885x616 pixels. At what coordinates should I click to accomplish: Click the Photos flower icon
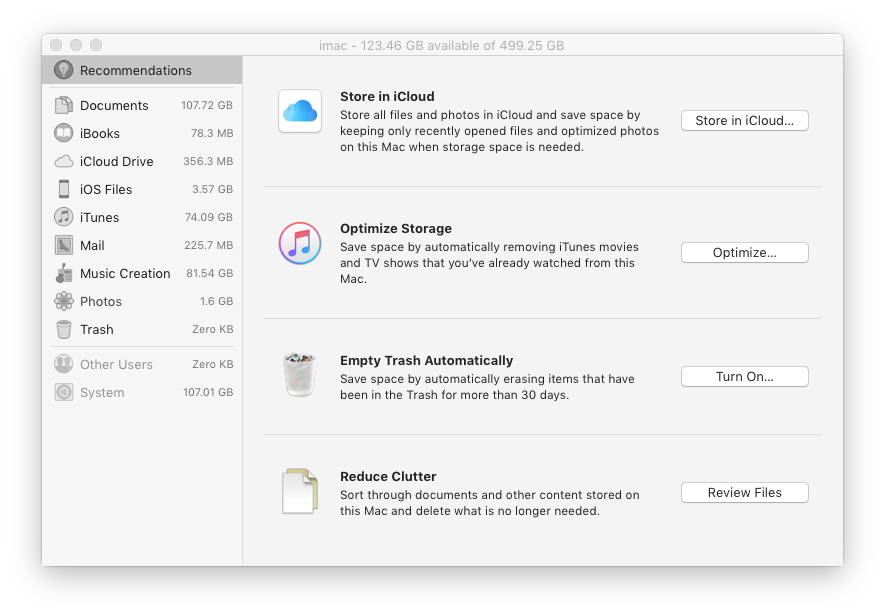point(64,301)
